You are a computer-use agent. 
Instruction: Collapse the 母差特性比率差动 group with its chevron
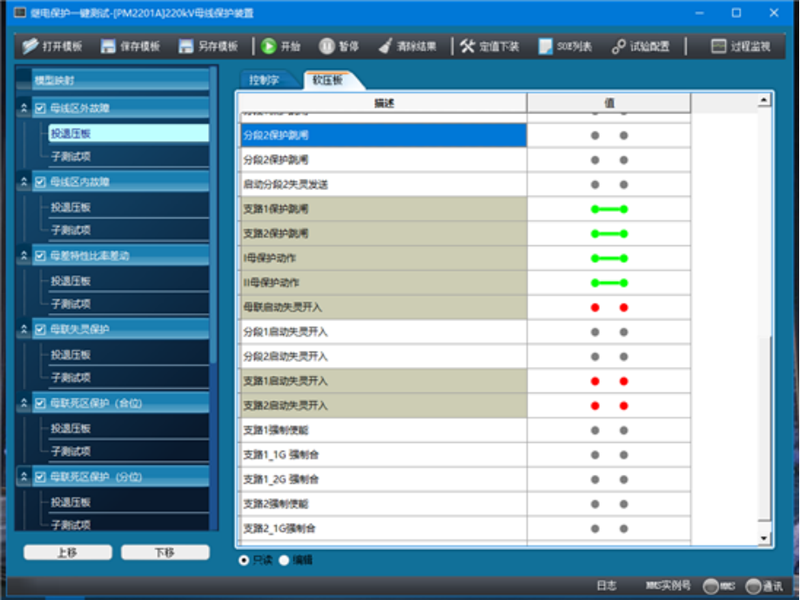(x=24, y=256)
